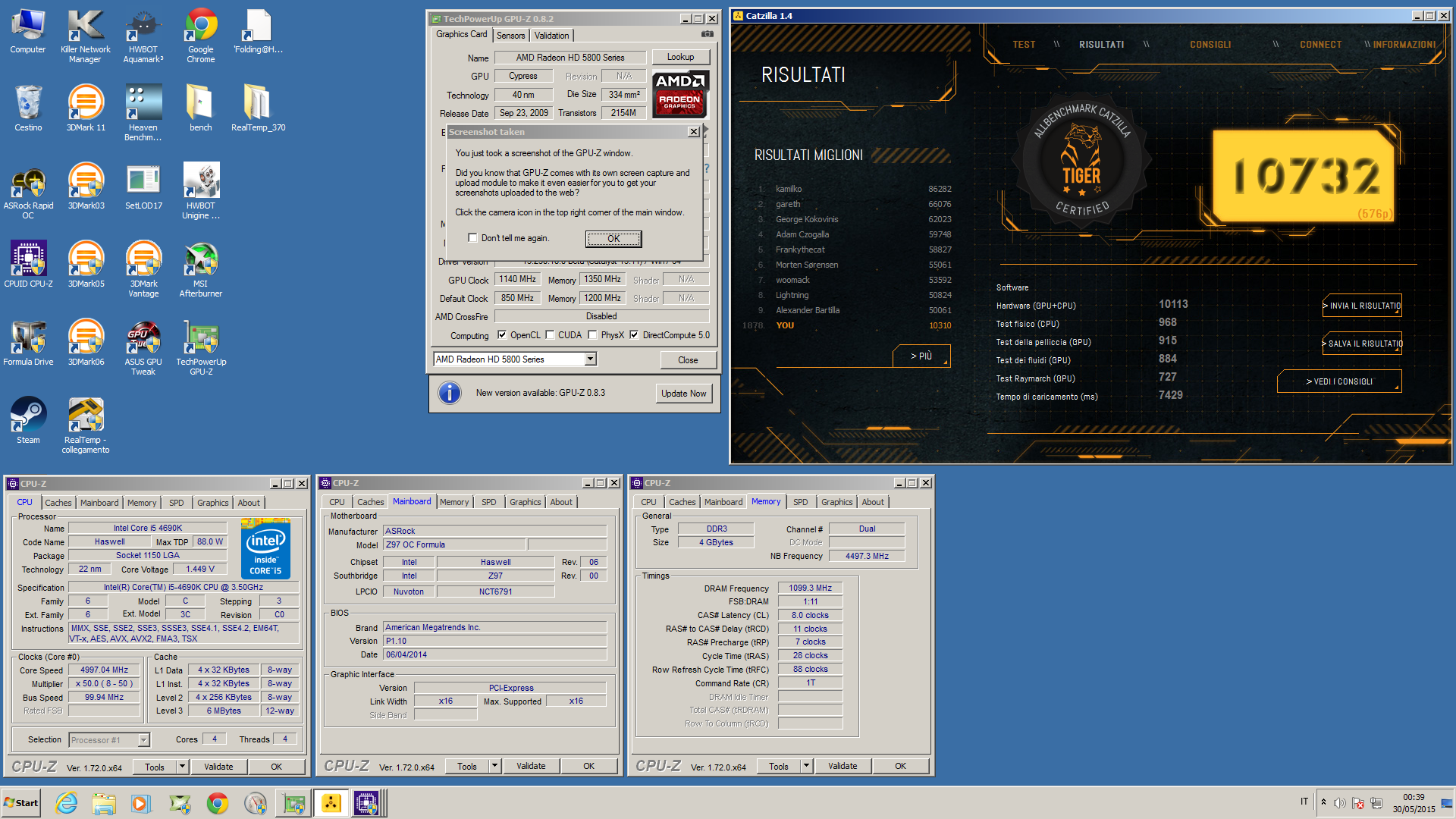Click Update Now for GPU-Z 0.8.3
Image resolution: width=1456 pixels, height=819 pixels.
coord(683,393)
